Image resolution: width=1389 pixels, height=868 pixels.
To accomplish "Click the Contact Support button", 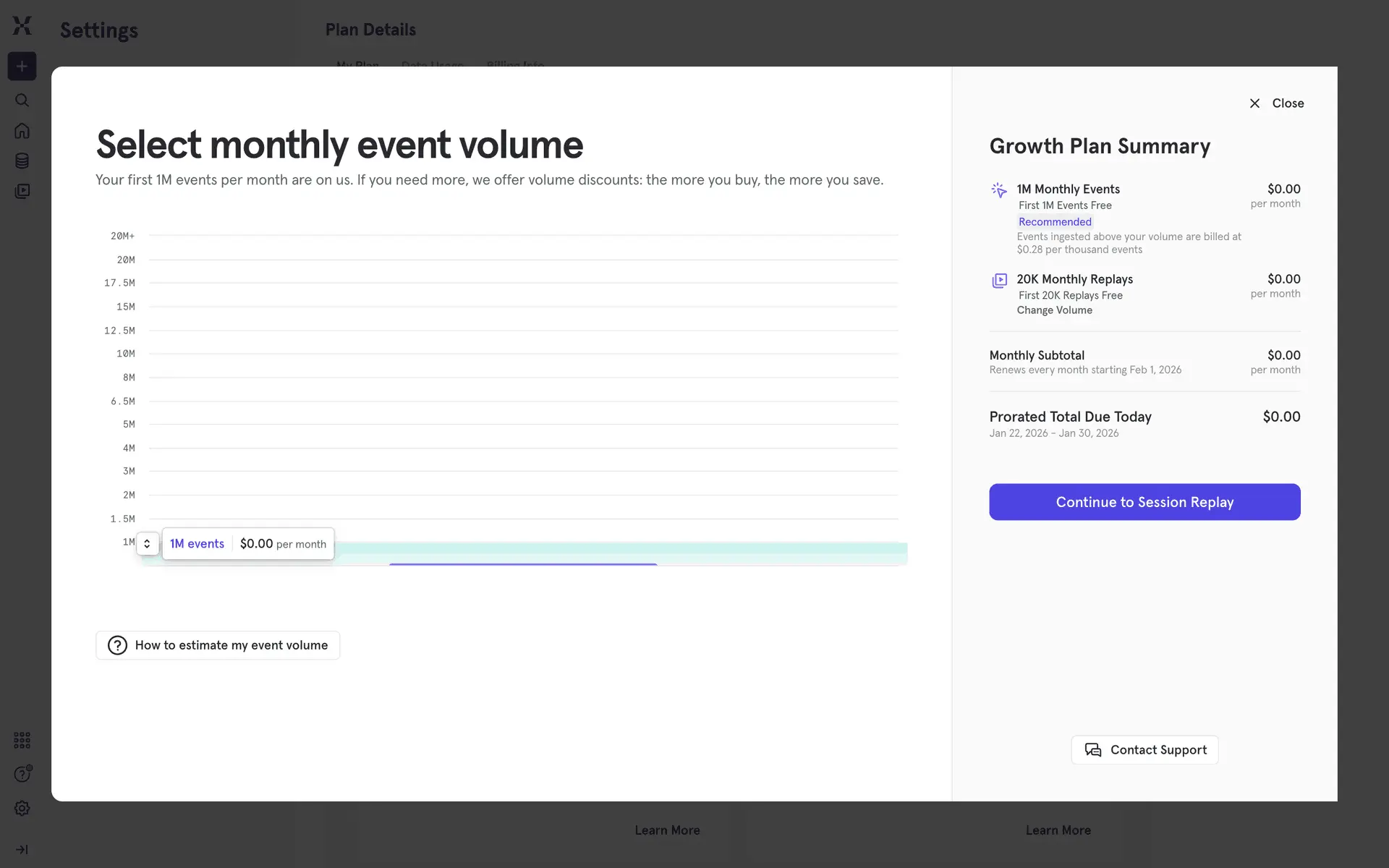I will coord(1144,750).
